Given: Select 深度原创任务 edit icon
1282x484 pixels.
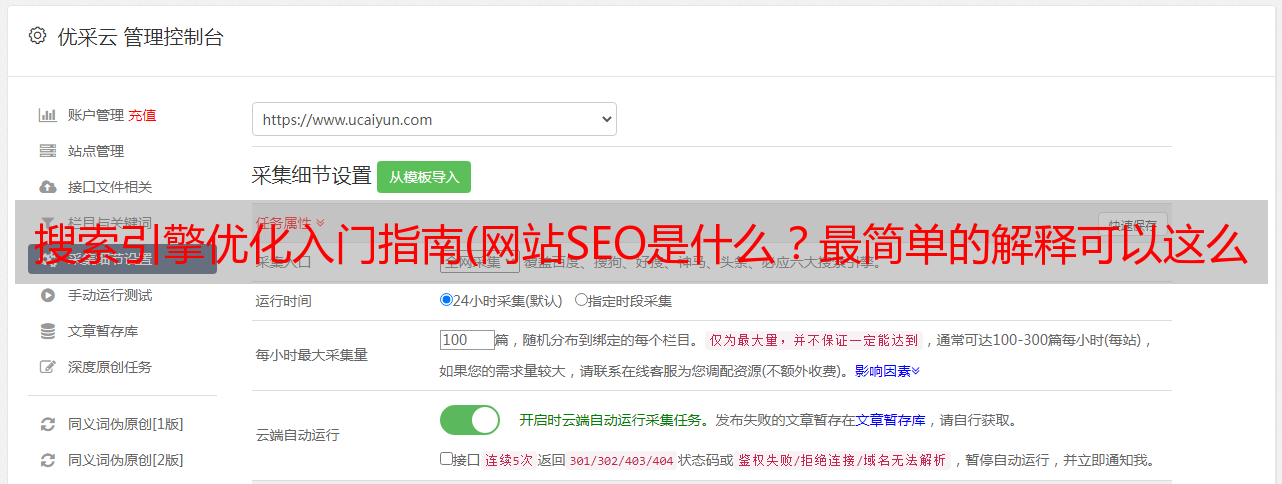Looking at the screenshot, I should point(47,367).
